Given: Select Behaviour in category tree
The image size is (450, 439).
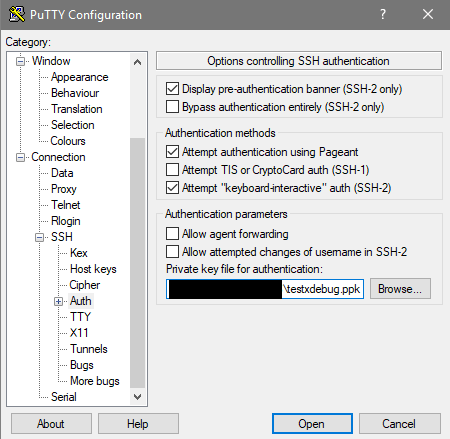Looking at the screenshot, I should point(75,93).
